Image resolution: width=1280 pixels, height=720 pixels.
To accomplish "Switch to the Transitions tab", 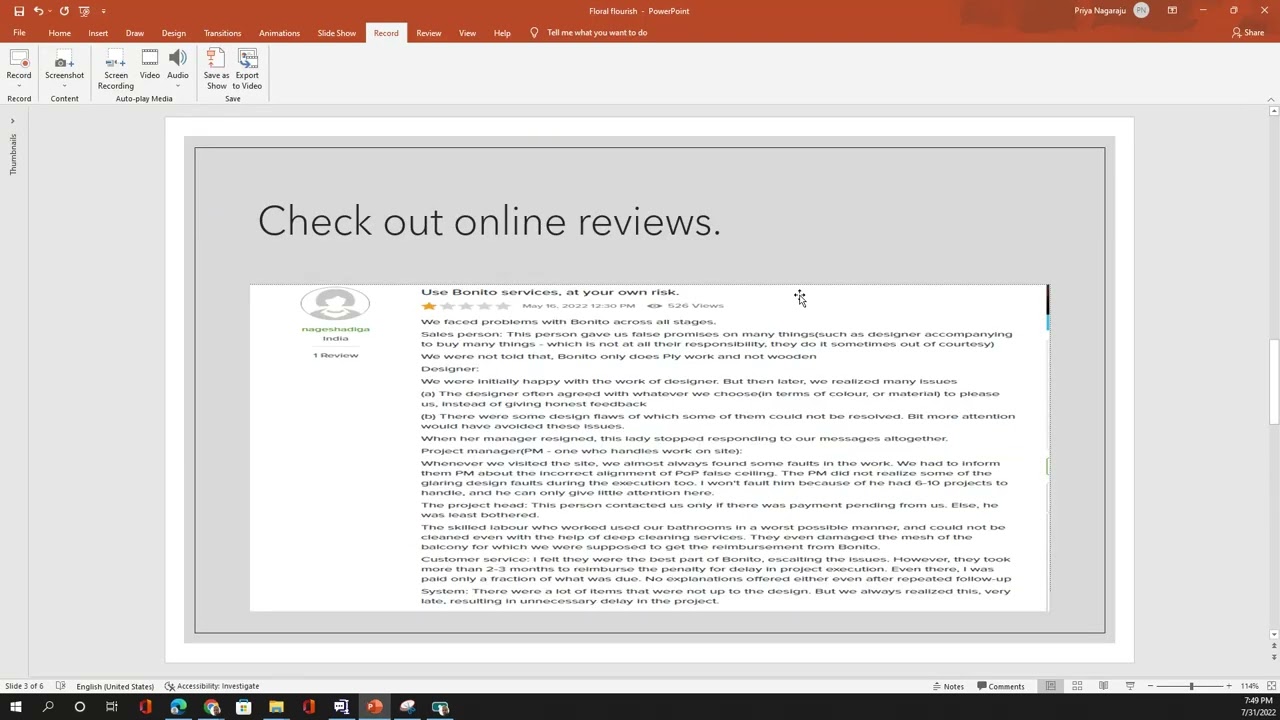I will pyautogui.click(x=222, y=33).
